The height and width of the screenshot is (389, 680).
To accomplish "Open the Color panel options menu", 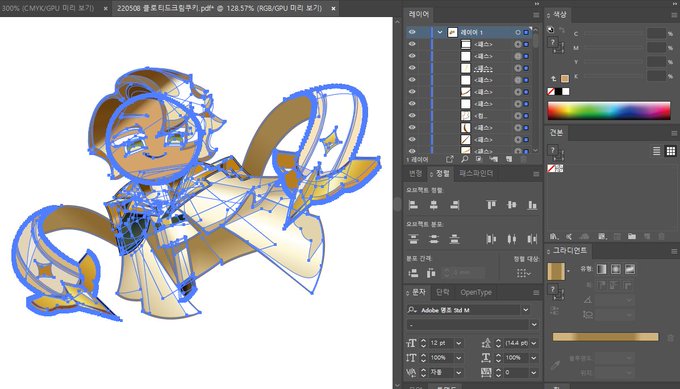I will pyautogui.click(x=674, y=15).
